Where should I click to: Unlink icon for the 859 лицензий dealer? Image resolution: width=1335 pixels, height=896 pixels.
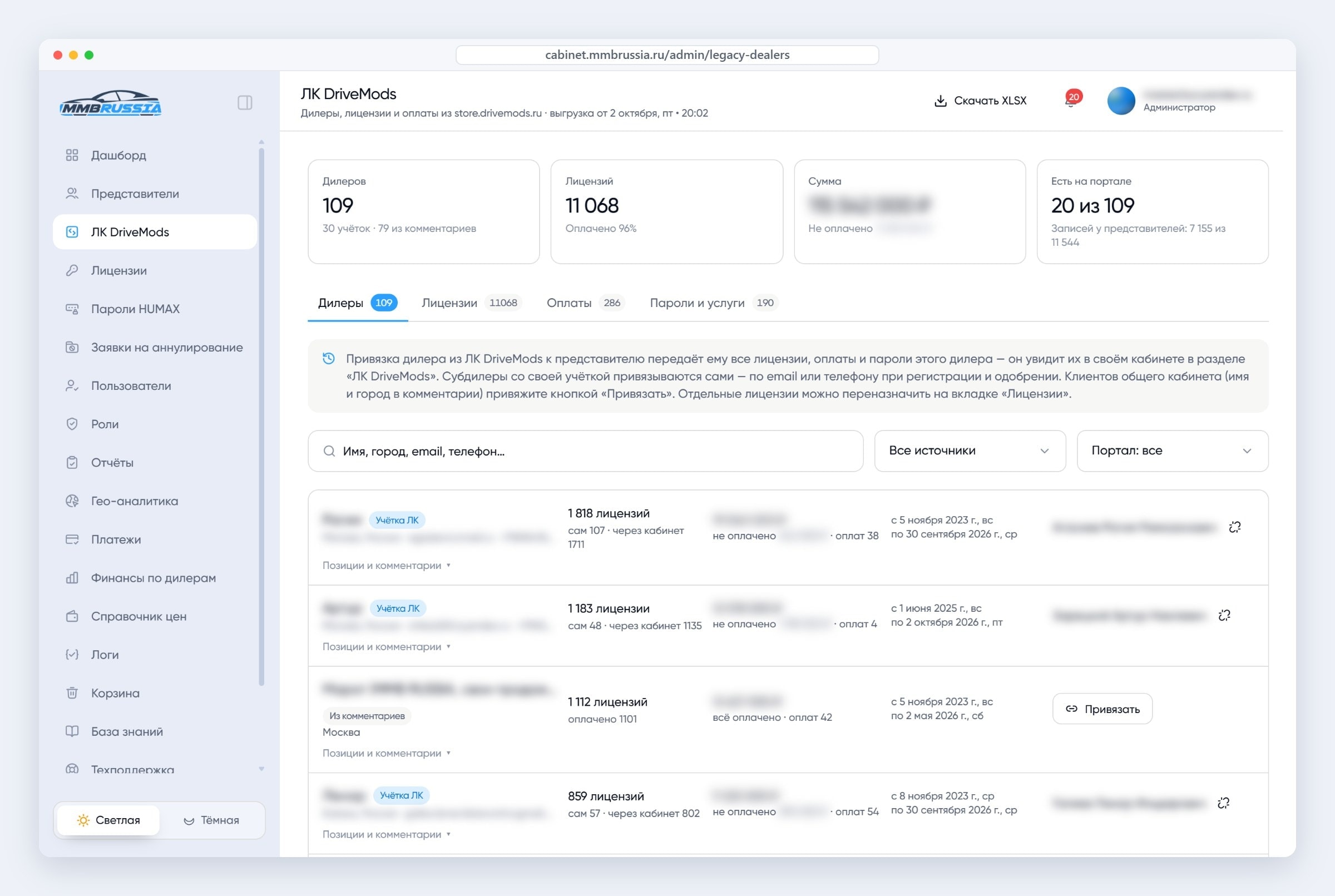(1223, 803)
